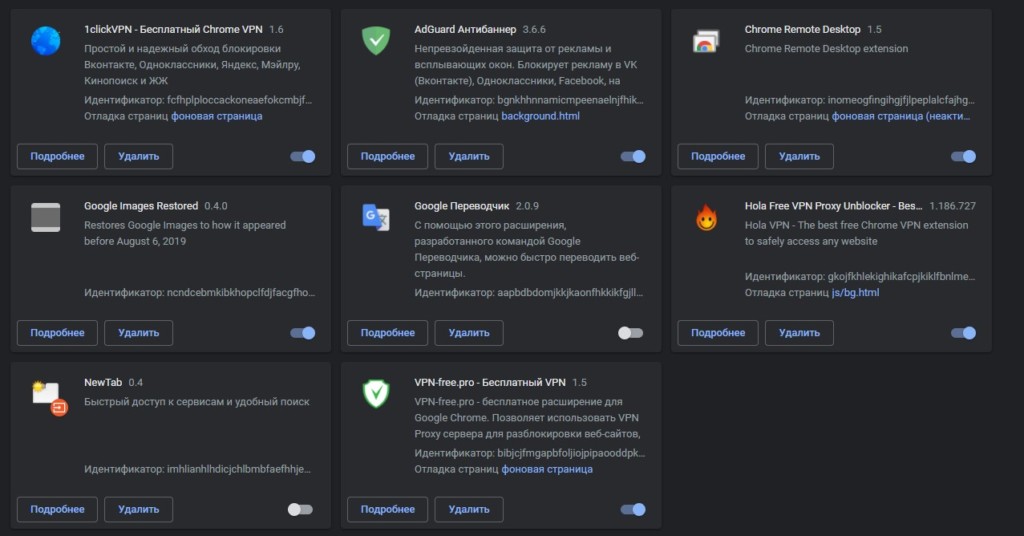Click the Google Переводчик title
Image resolution: width=1024 pixels, height=536 pixels.
click(462, 206)
